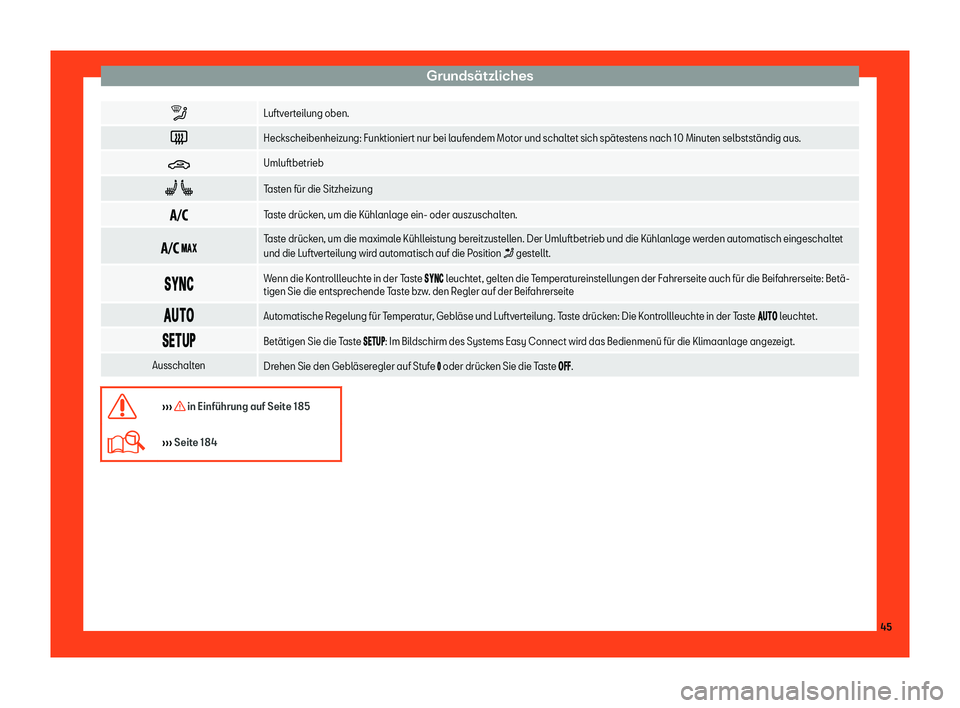Click the air recirculation car icon
960x708 pixels.
[179, 164]
